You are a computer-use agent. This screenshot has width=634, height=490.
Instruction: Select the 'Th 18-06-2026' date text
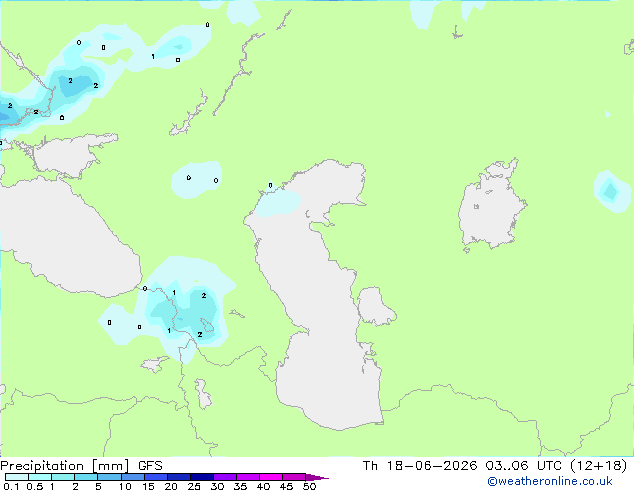420,466
